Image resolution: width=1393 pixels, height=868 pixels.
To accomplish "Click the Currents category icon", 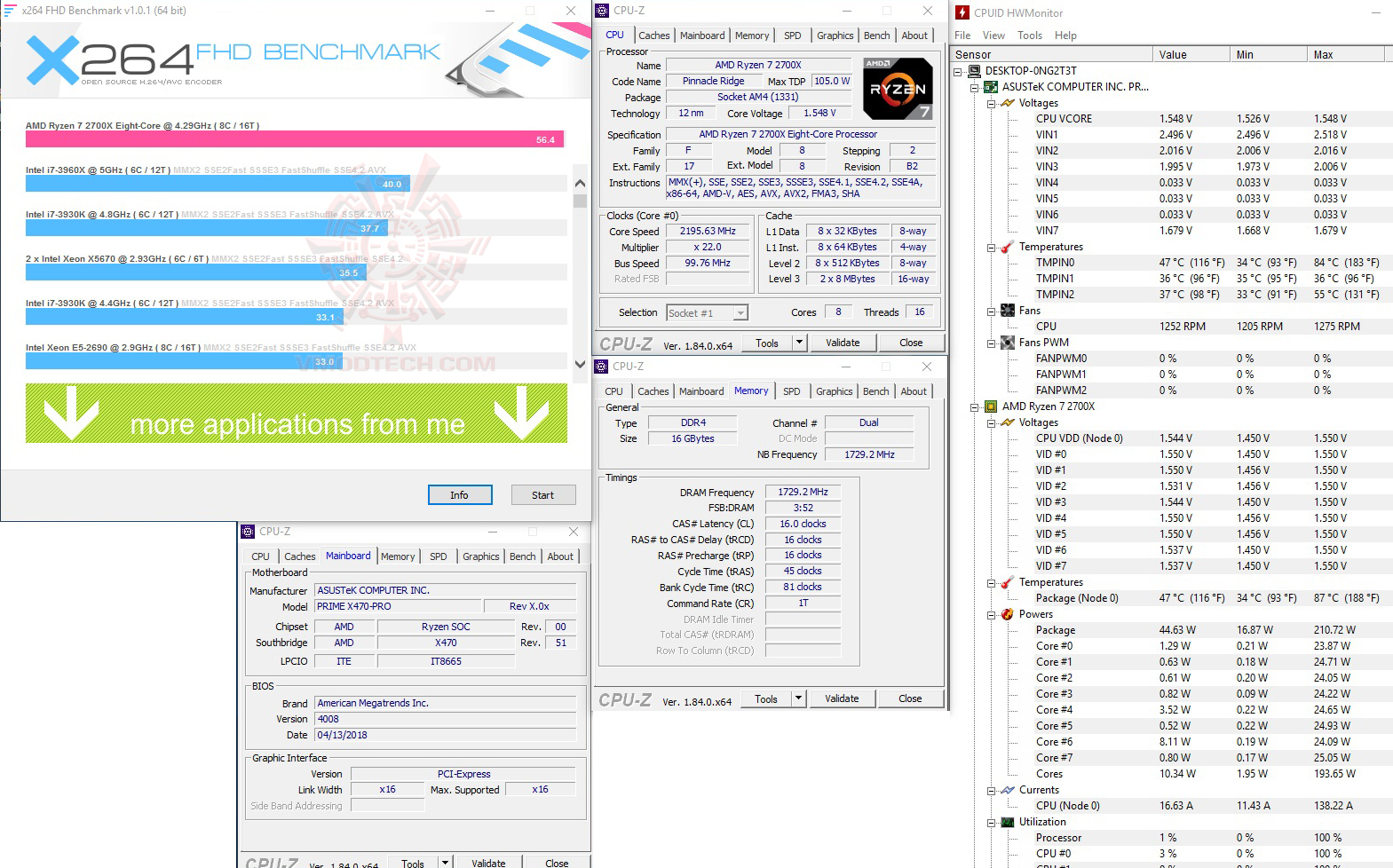I will click(1008, 790).
